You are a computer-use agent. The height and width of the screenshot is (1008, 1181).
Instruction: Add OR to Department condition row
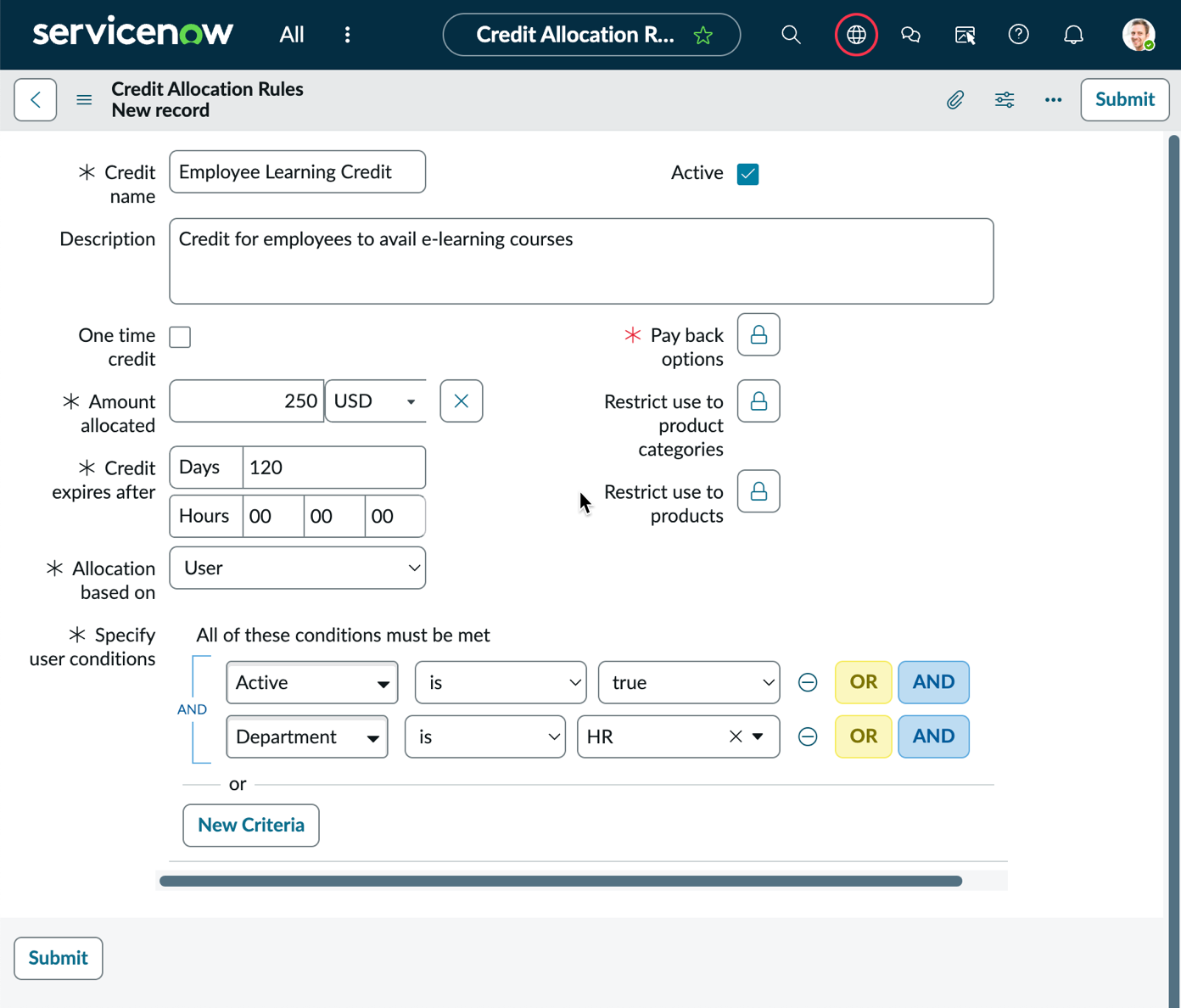point(864,736)
